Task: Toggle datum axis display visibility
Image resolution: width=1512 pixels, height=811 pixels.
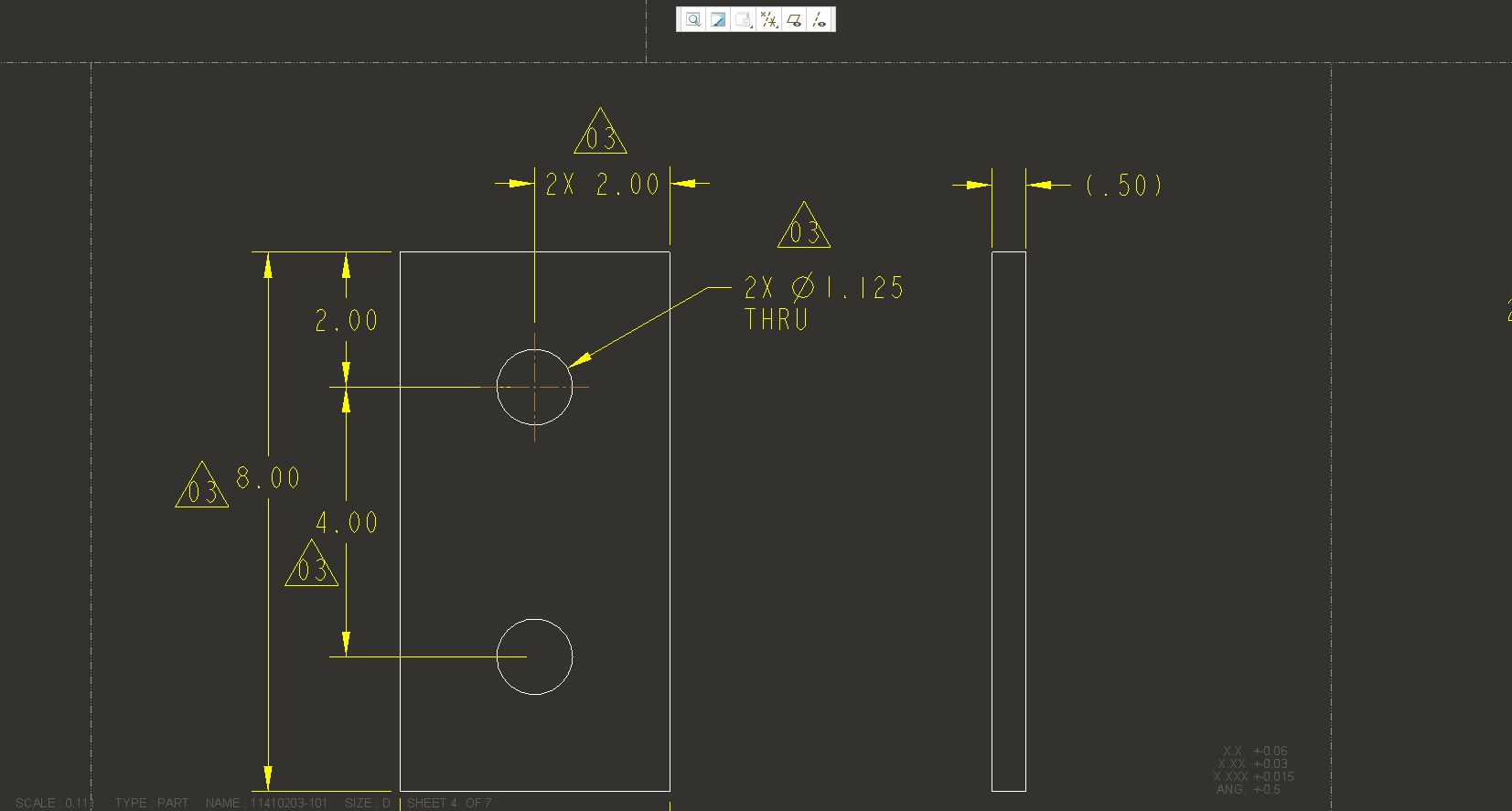Action: pyautogui.click(x=820, y=19)
